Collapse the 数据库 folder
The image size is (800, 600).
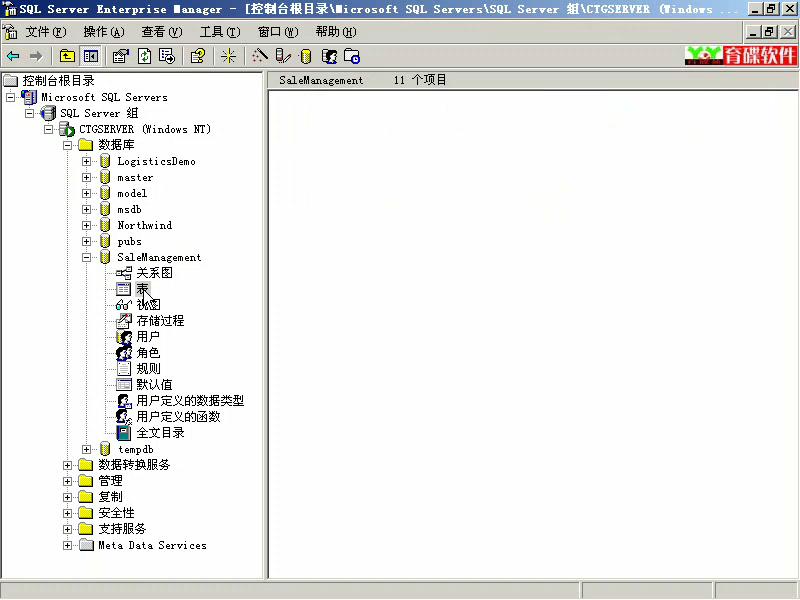(x=67, y=145)
